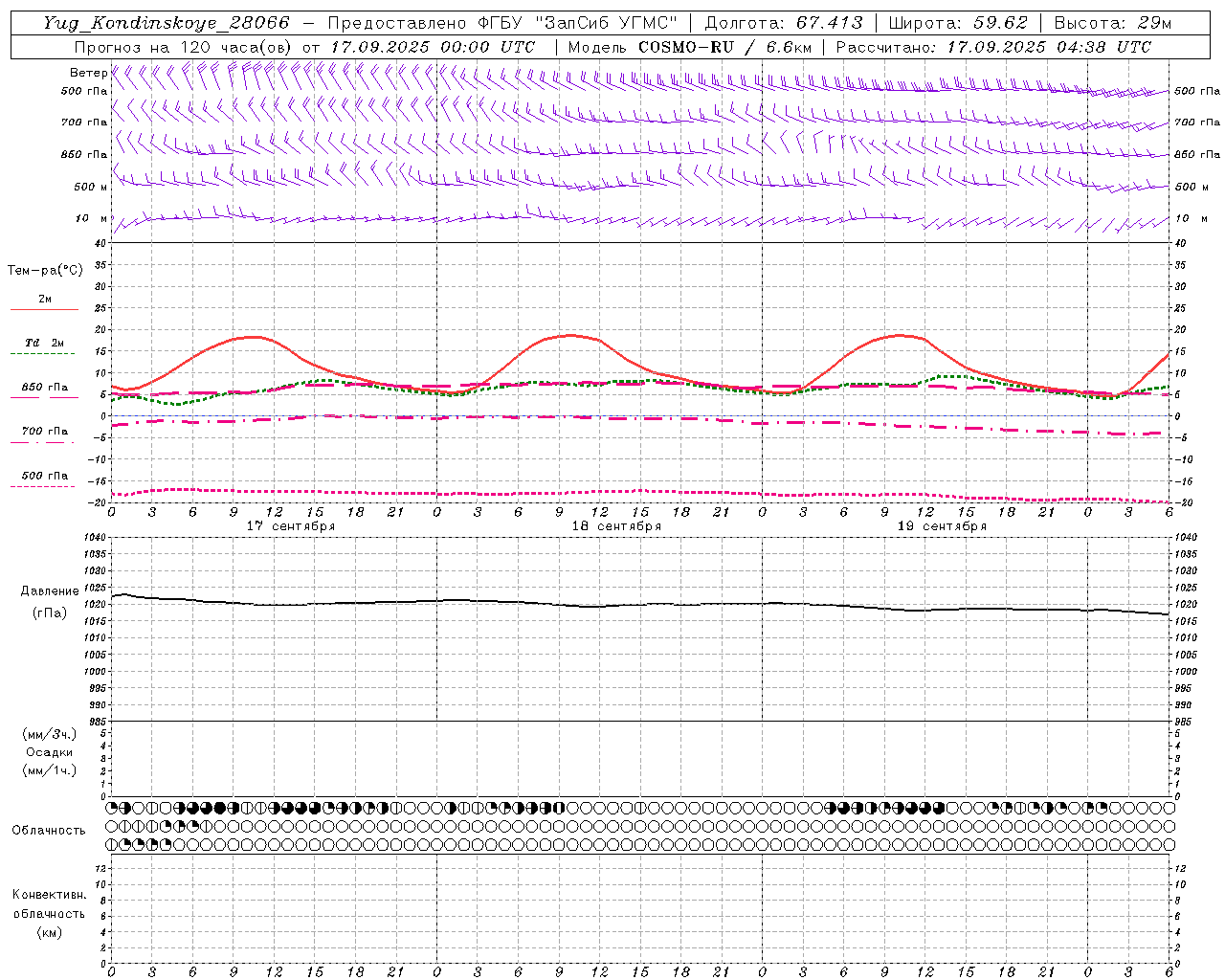Click the 'Осадки' precipitation label
This screenshot has width=1225, height=980.
tap(49, 752)
